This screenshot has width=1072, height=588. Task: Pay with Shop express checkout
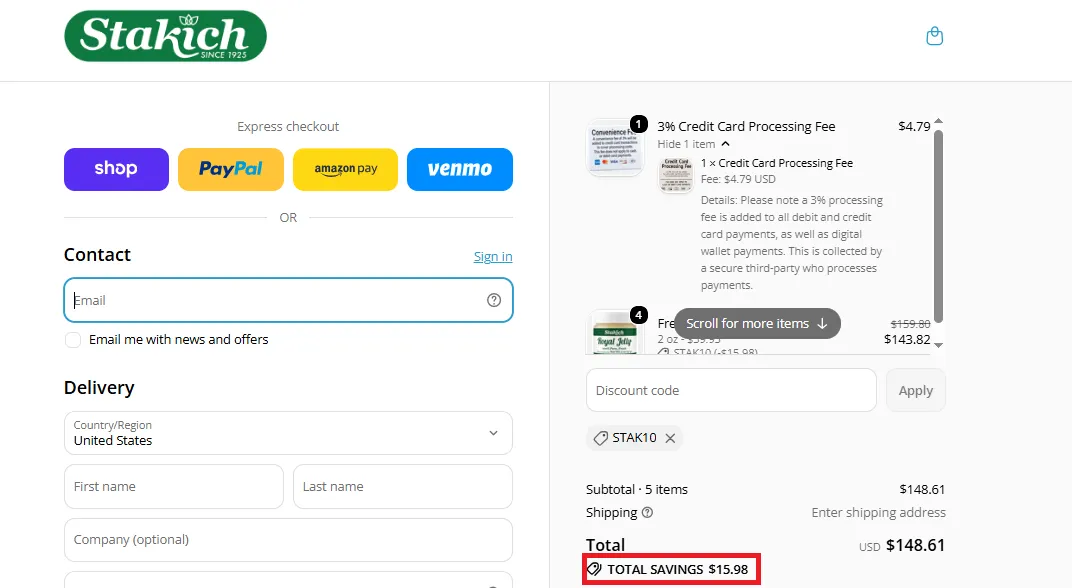[116, 169]
